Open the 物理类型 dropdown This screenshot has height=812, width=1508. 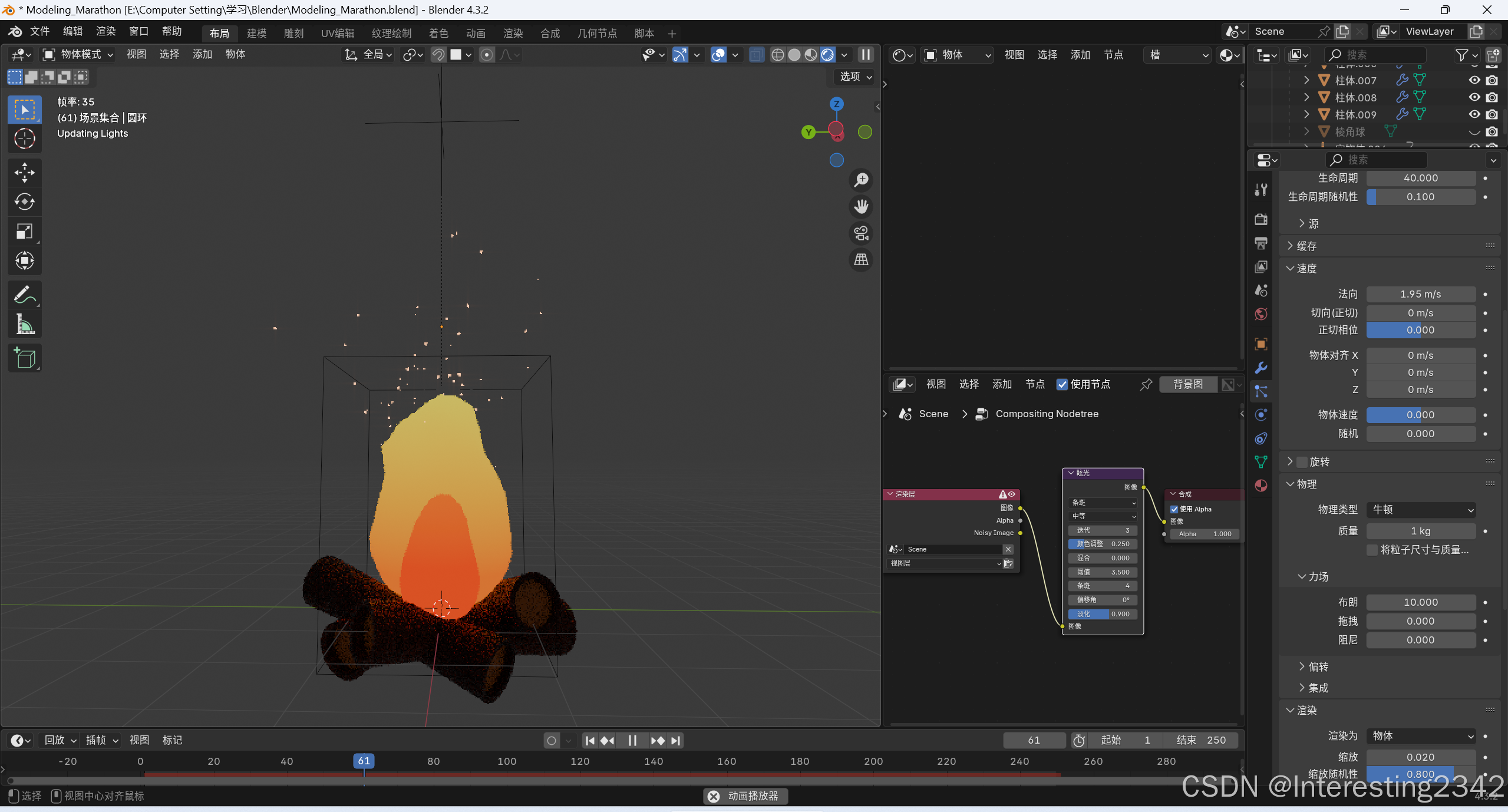(1421, 510)
